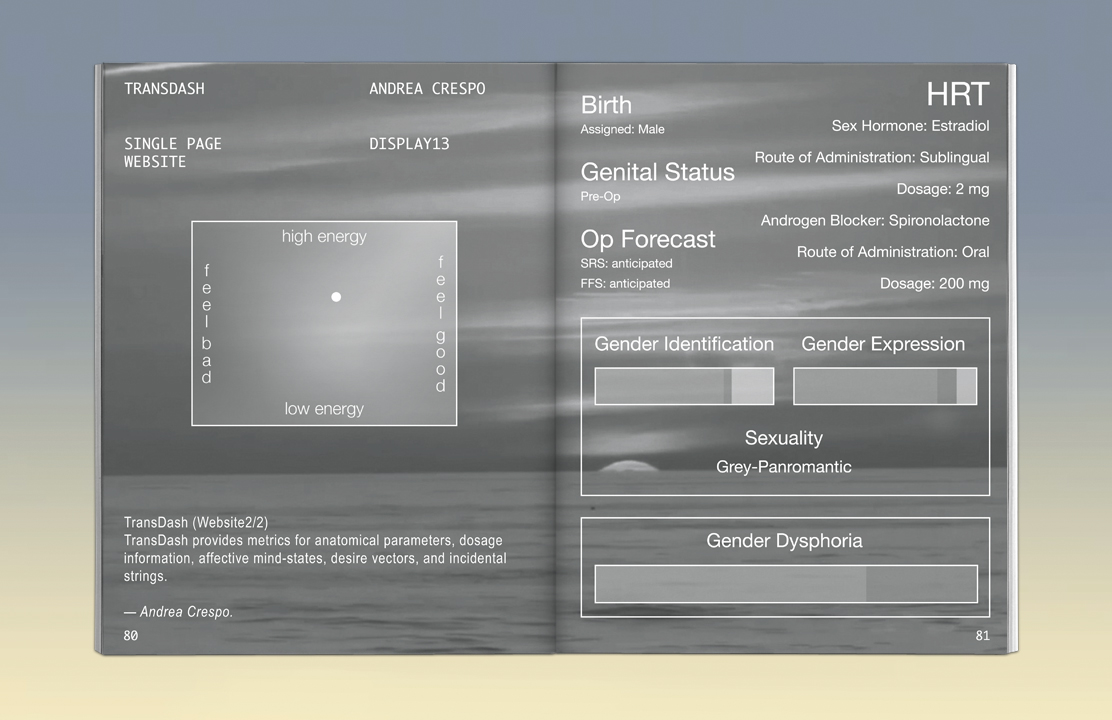Screen dimensions: 1112x720
Task: Click the ANDREA CRESPO header name
Action: [x=427, y=89]
